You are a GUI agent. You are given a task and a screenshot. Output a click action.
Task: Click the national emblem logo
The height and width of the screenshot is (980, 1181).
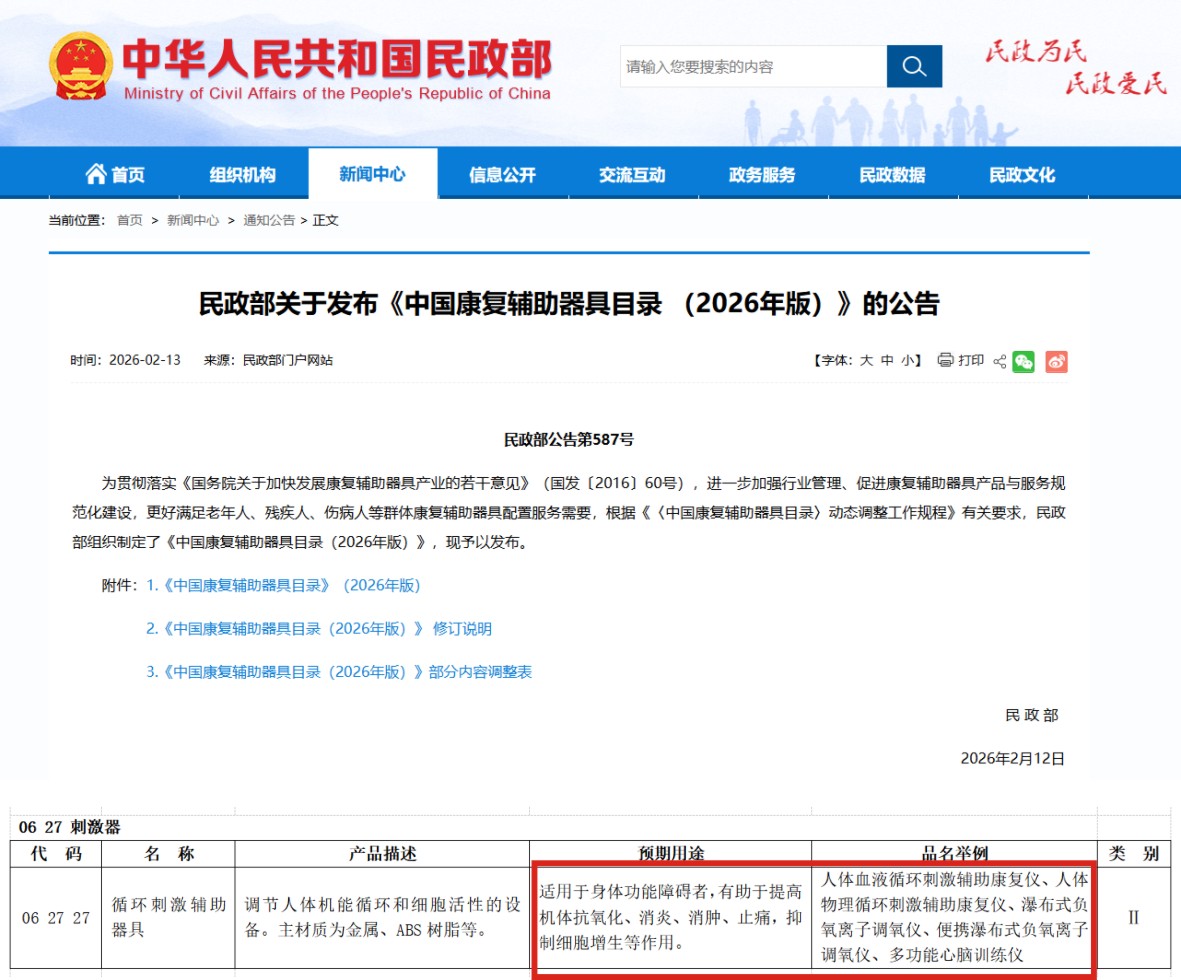(82, 66)
